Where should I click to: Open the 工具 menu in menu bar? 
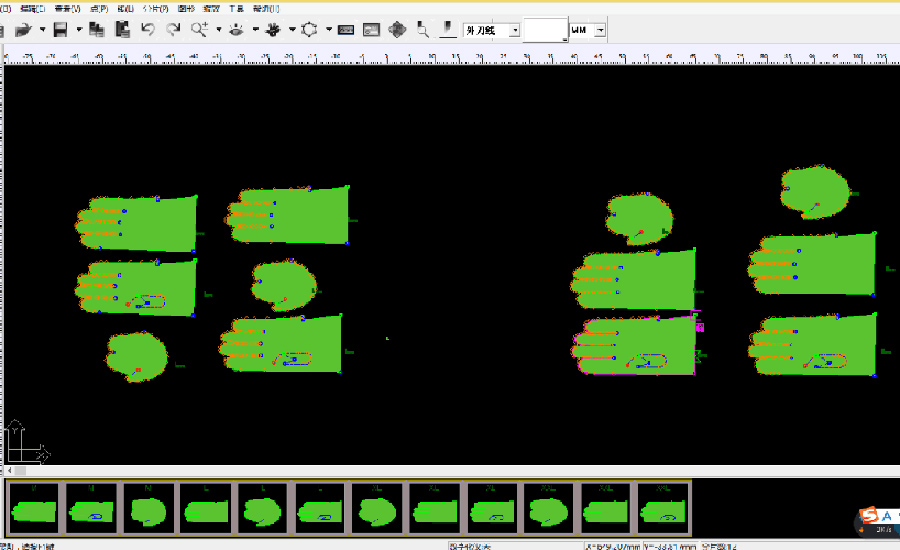(237, 8)
